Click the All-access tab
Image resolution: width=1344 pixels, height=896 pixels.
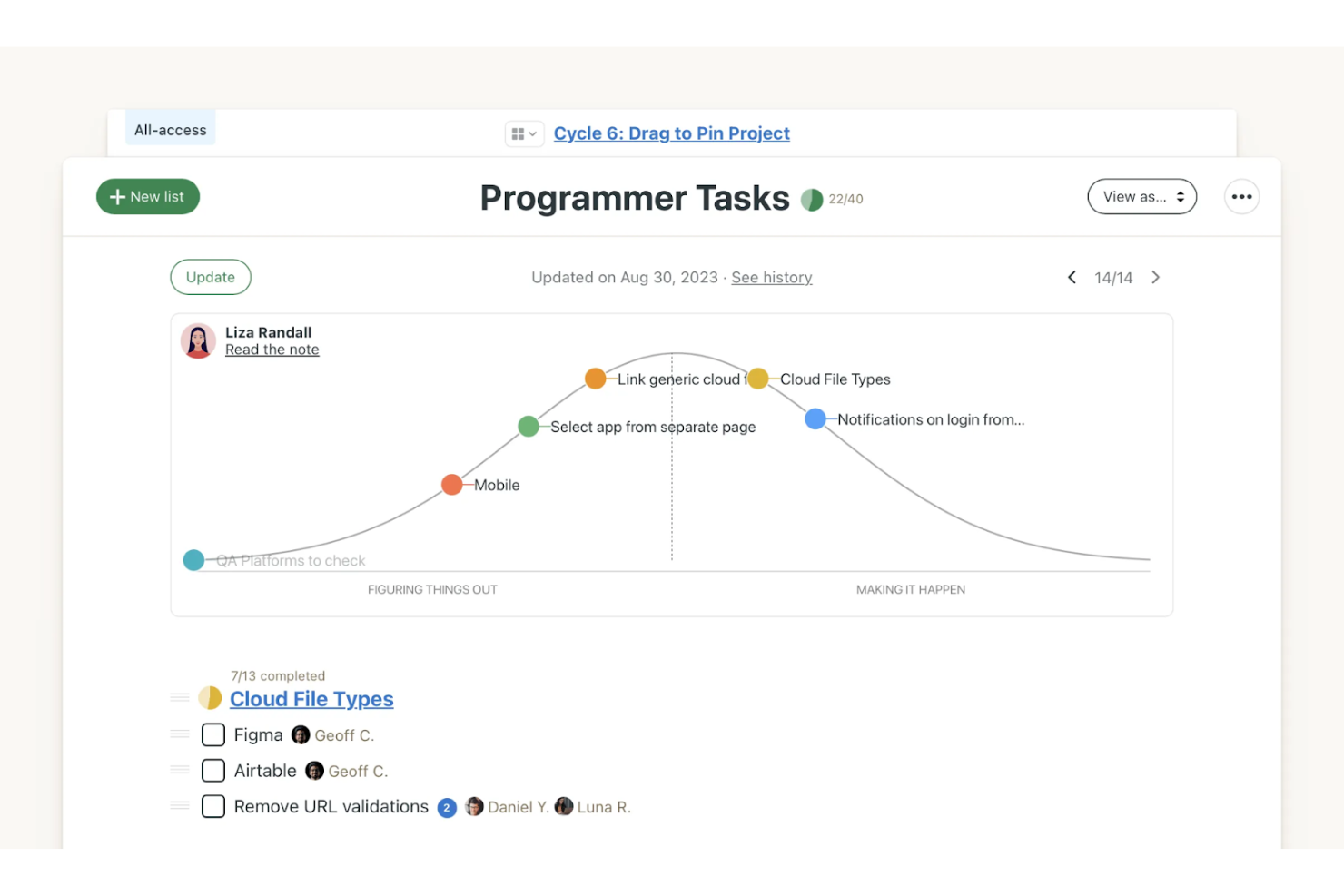169,129
